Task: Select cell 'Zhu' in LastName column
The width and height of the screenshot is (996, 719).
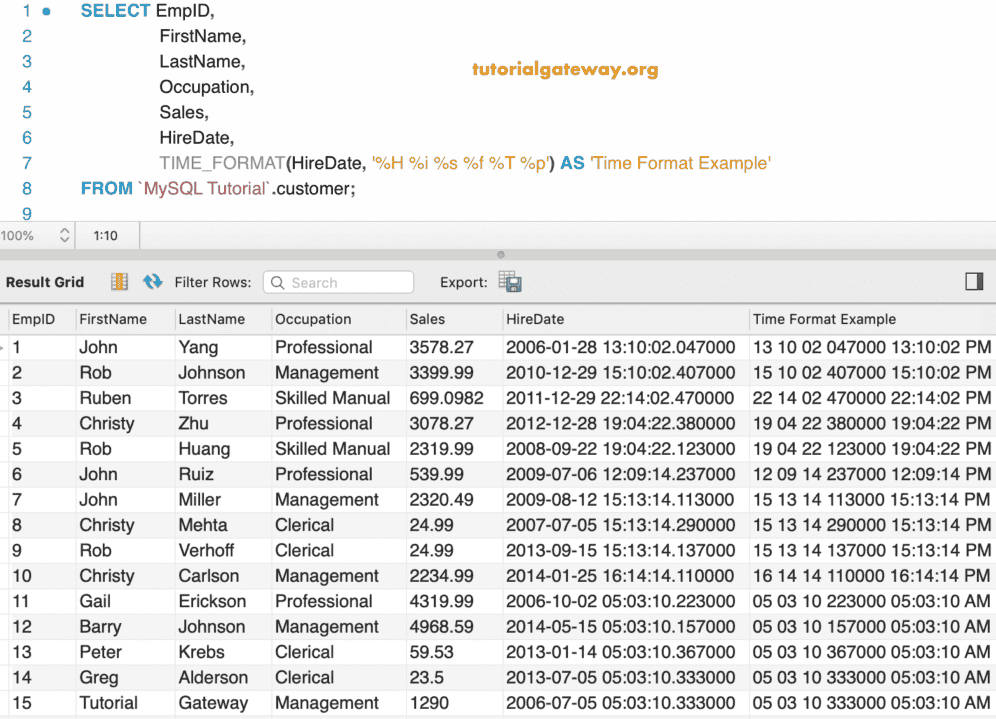Action: pos(193,424)
